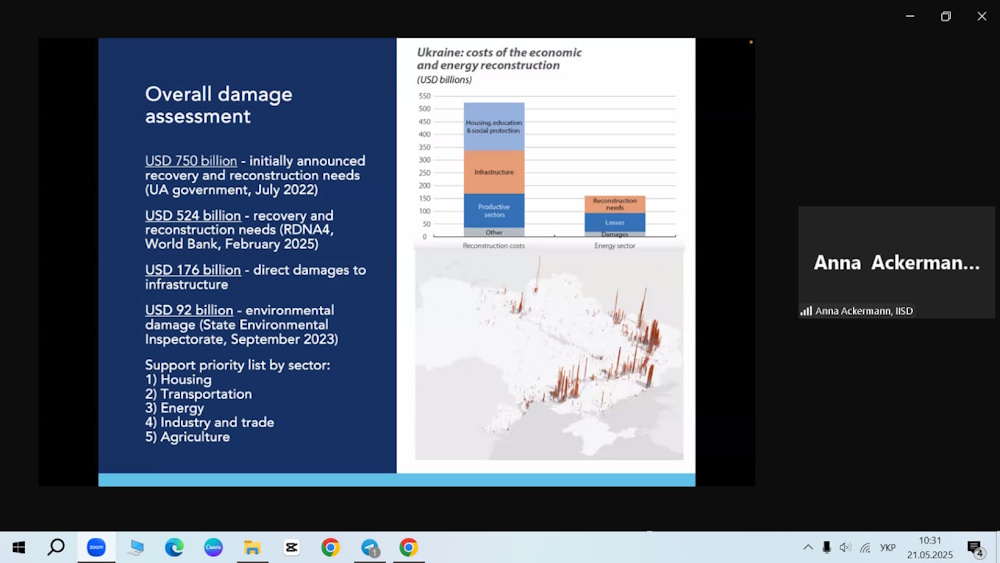The image size is (1000, 563).
Task: Select Anna Ackermann's participant video tile
Action: click(896, 262)
